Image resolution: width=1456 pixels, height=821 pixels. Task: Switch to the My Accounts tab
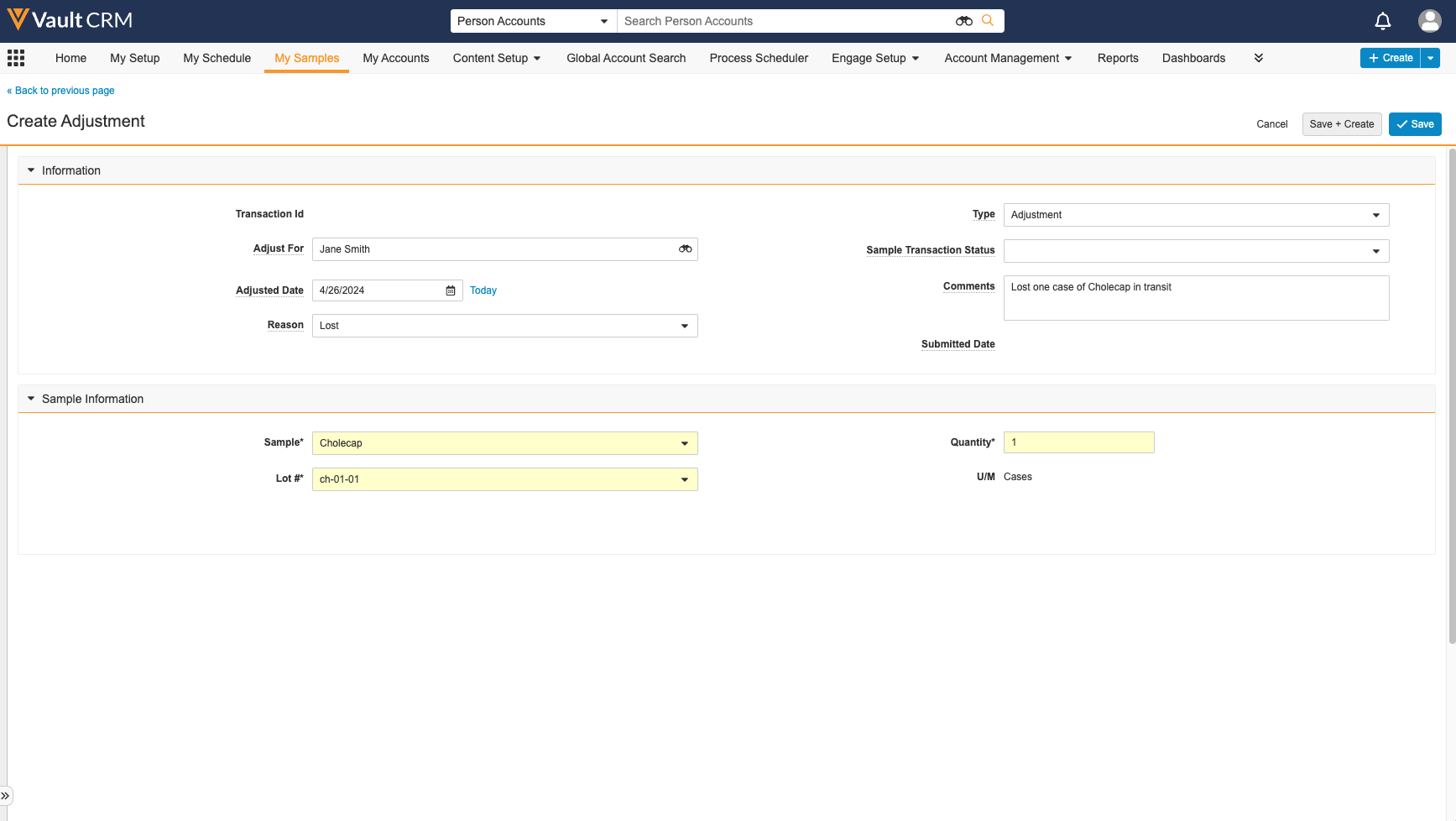pos(395,58)
